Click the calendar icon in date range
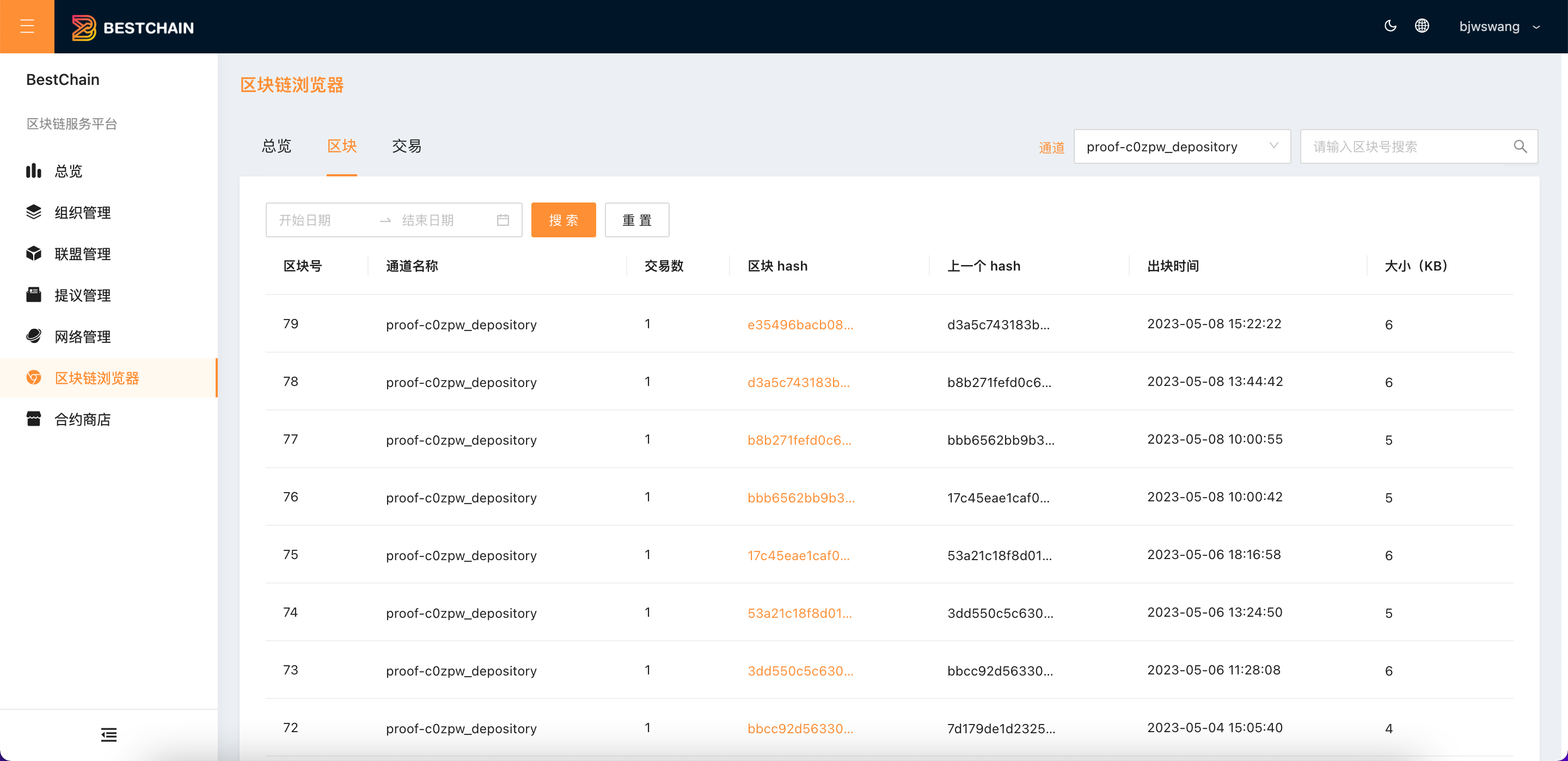 (x=503, y=220)
